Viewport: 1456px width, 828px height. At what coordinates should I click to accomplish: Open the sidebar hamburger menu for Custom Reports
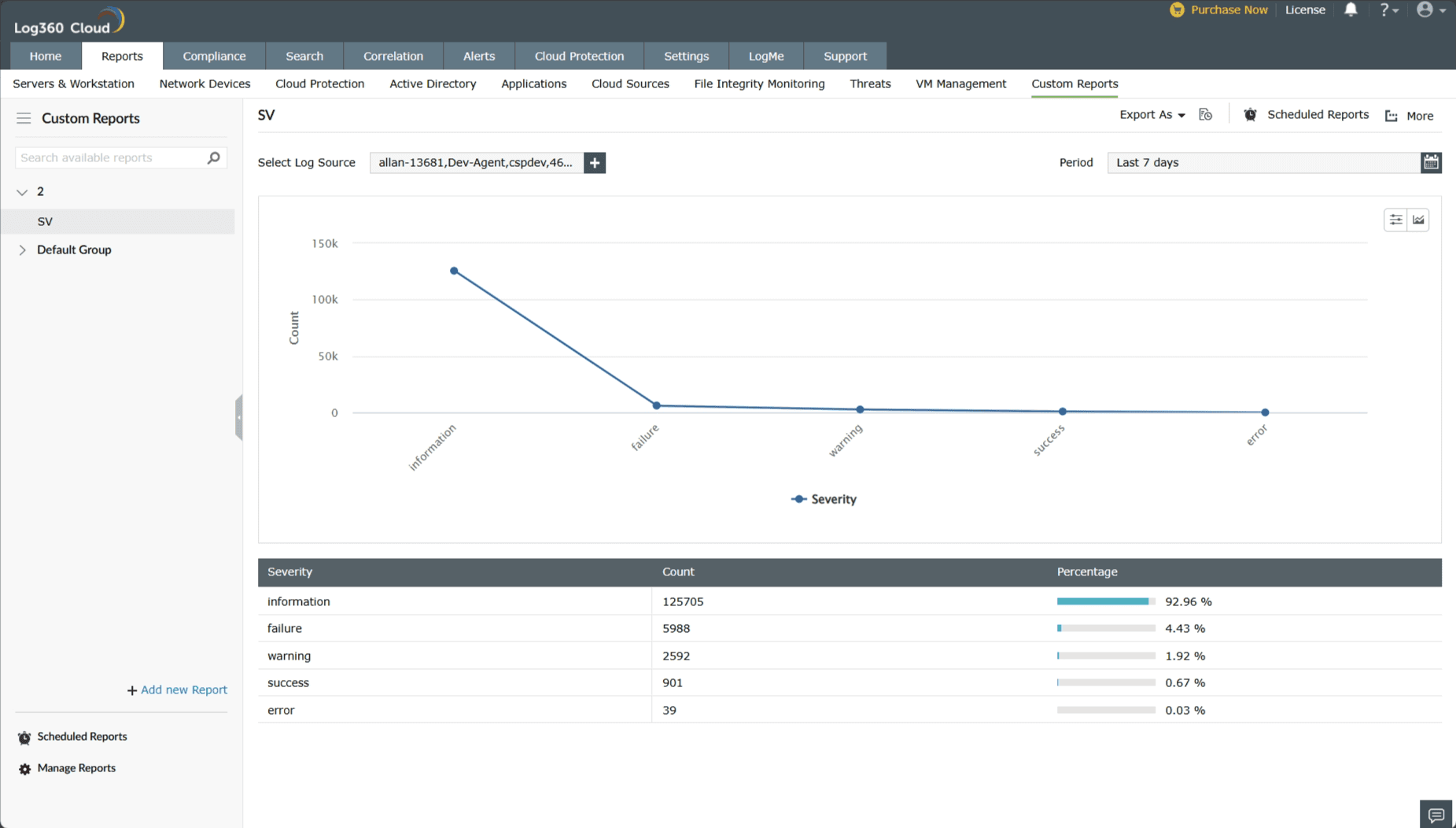tap(24, 118)
